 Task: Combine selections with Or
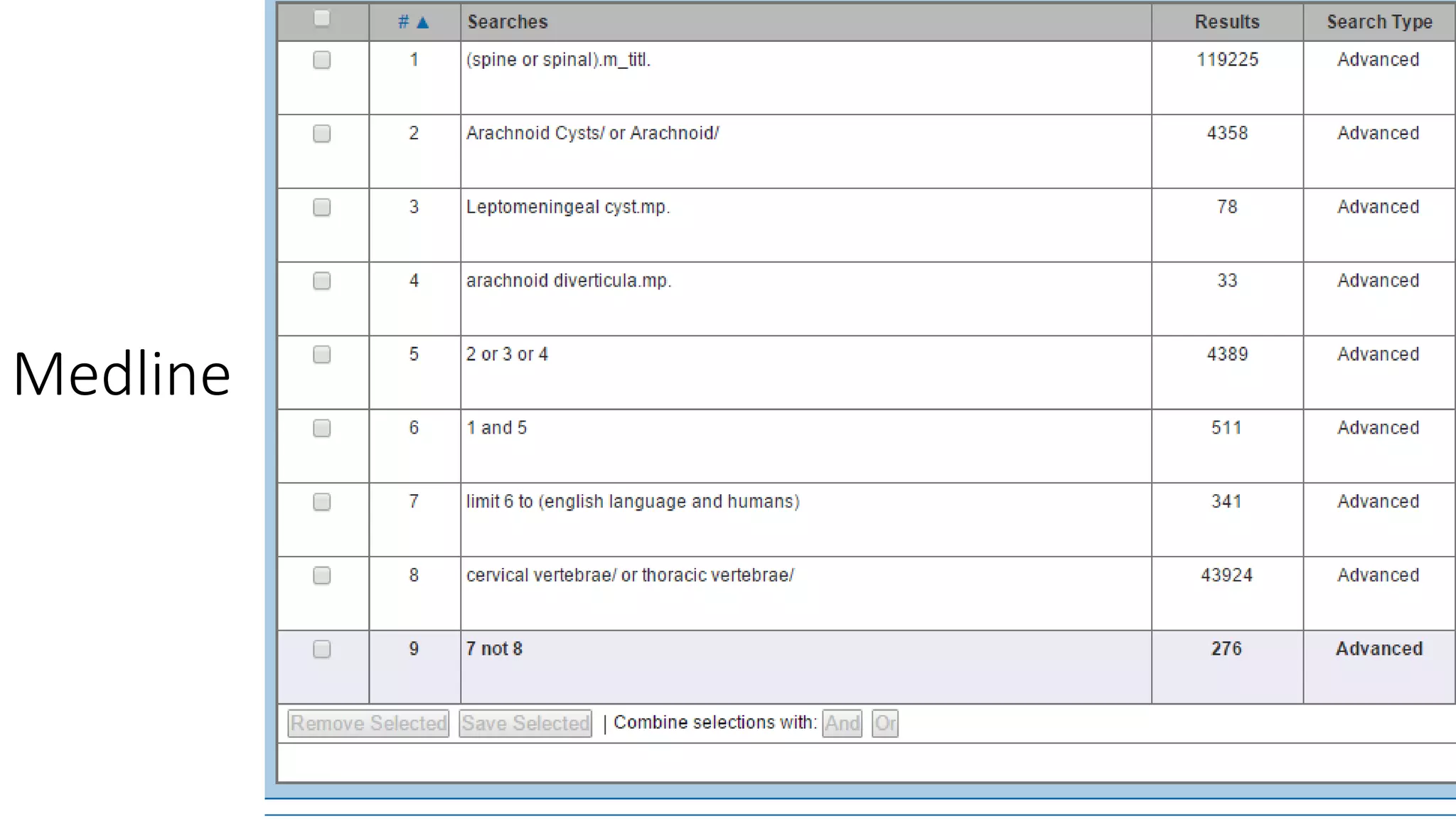pyautogui.click(x=884, y=724)
